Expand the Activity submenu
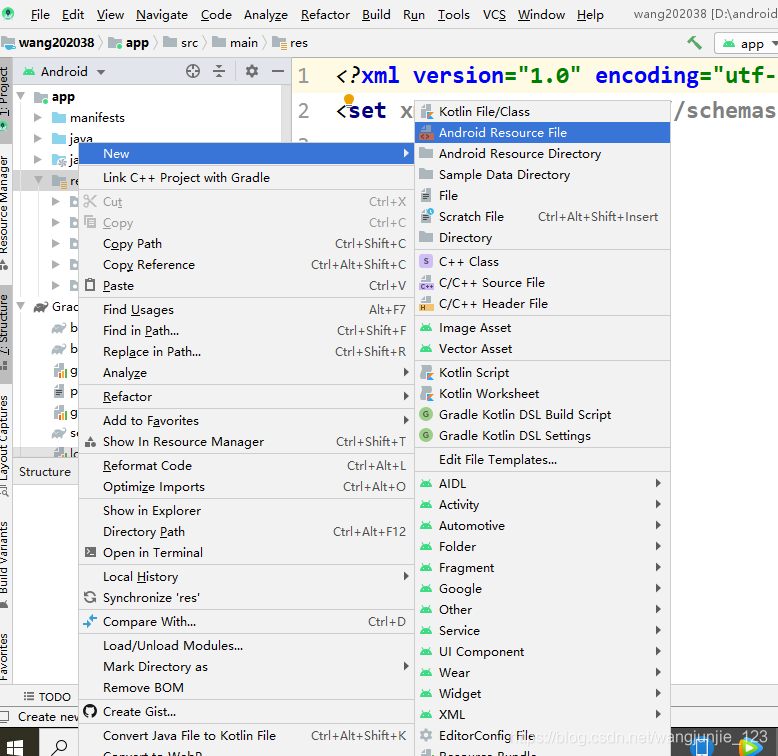Screen dimensions: 778x756 [x=542, y=504]
